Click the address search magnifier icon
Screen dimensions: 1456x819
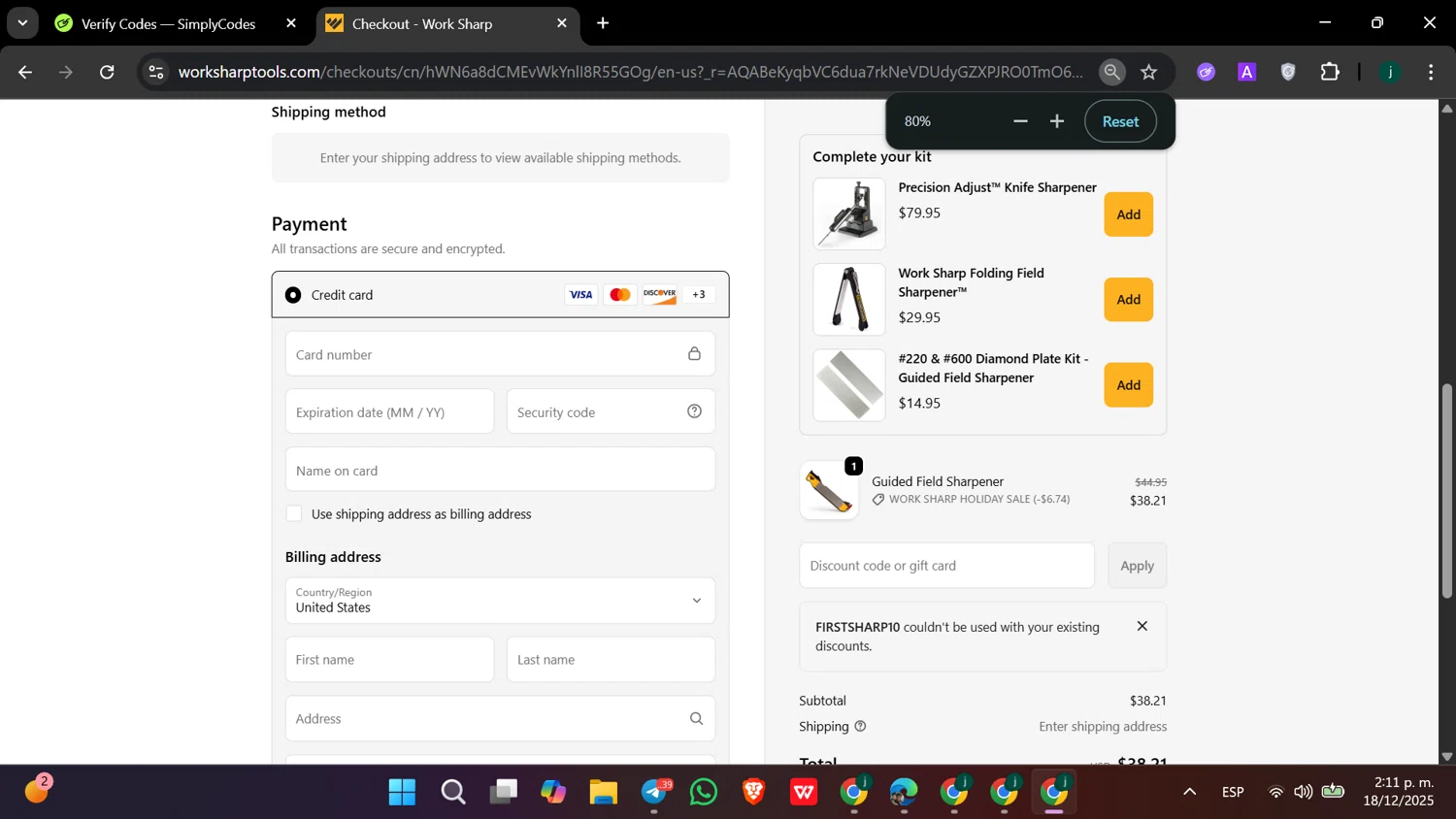696,719
